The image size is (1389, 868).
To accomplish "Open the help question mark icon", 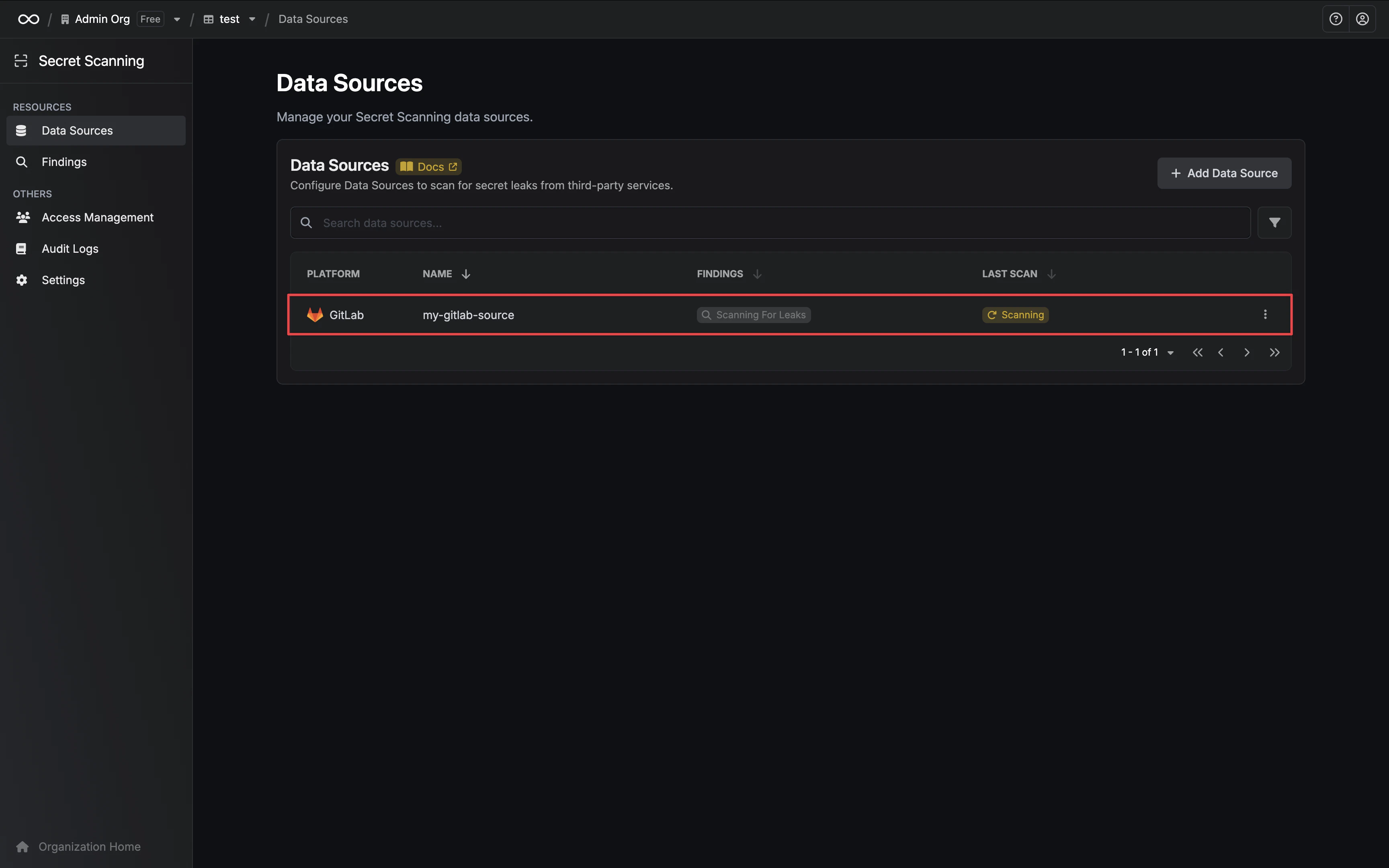I will 1336,19.
